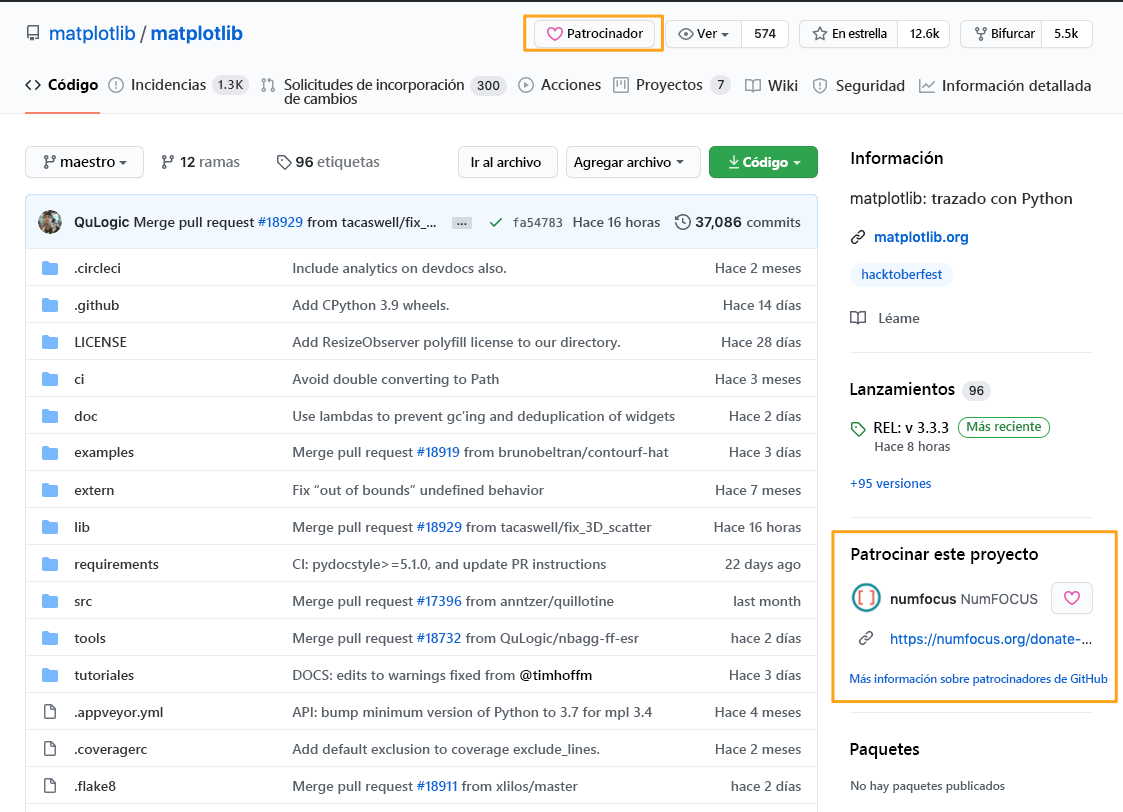View the 37,086 commits history
The width and height of the screenshot is (1123, 812).
click(x=738, y=222)
